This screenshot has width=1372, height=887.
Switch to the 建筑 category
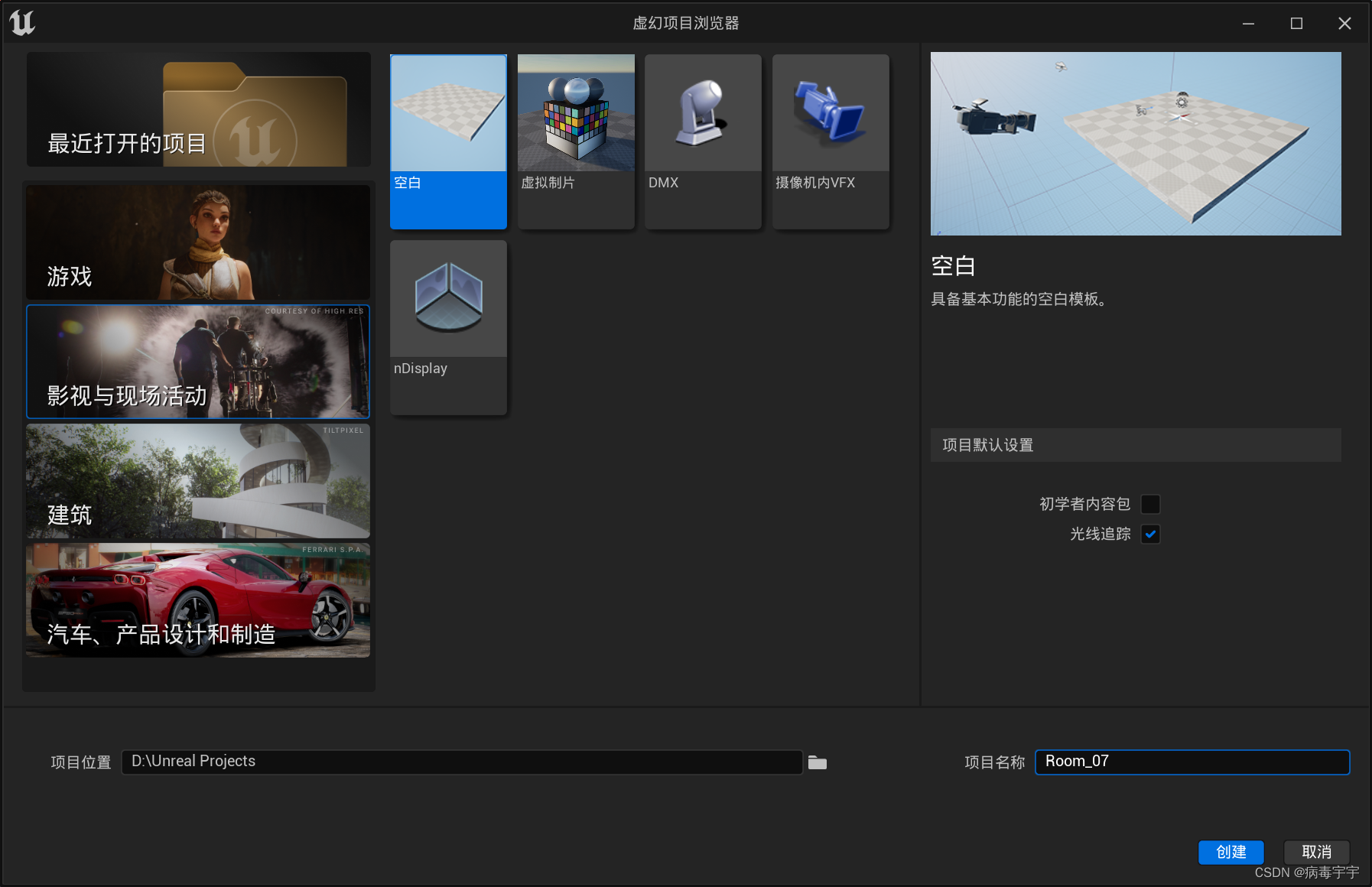[197, 481]
